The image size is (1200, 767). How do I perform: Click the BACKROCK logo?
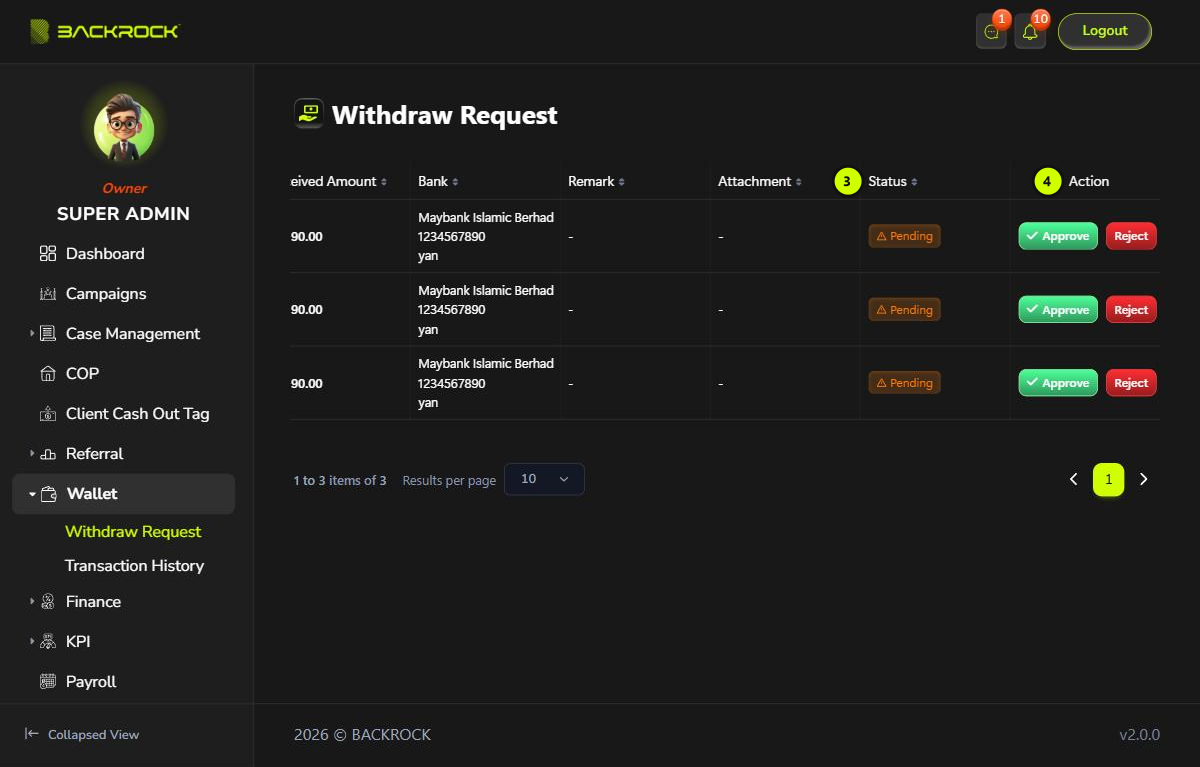tap(104, 31)
